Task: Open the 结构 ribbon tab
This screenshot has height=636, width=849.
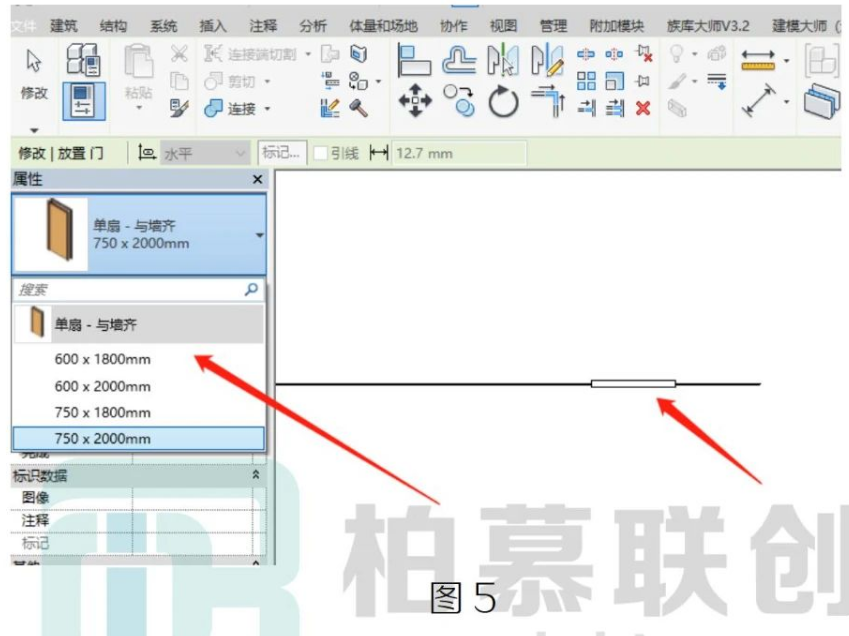Action: click(114, 25)
